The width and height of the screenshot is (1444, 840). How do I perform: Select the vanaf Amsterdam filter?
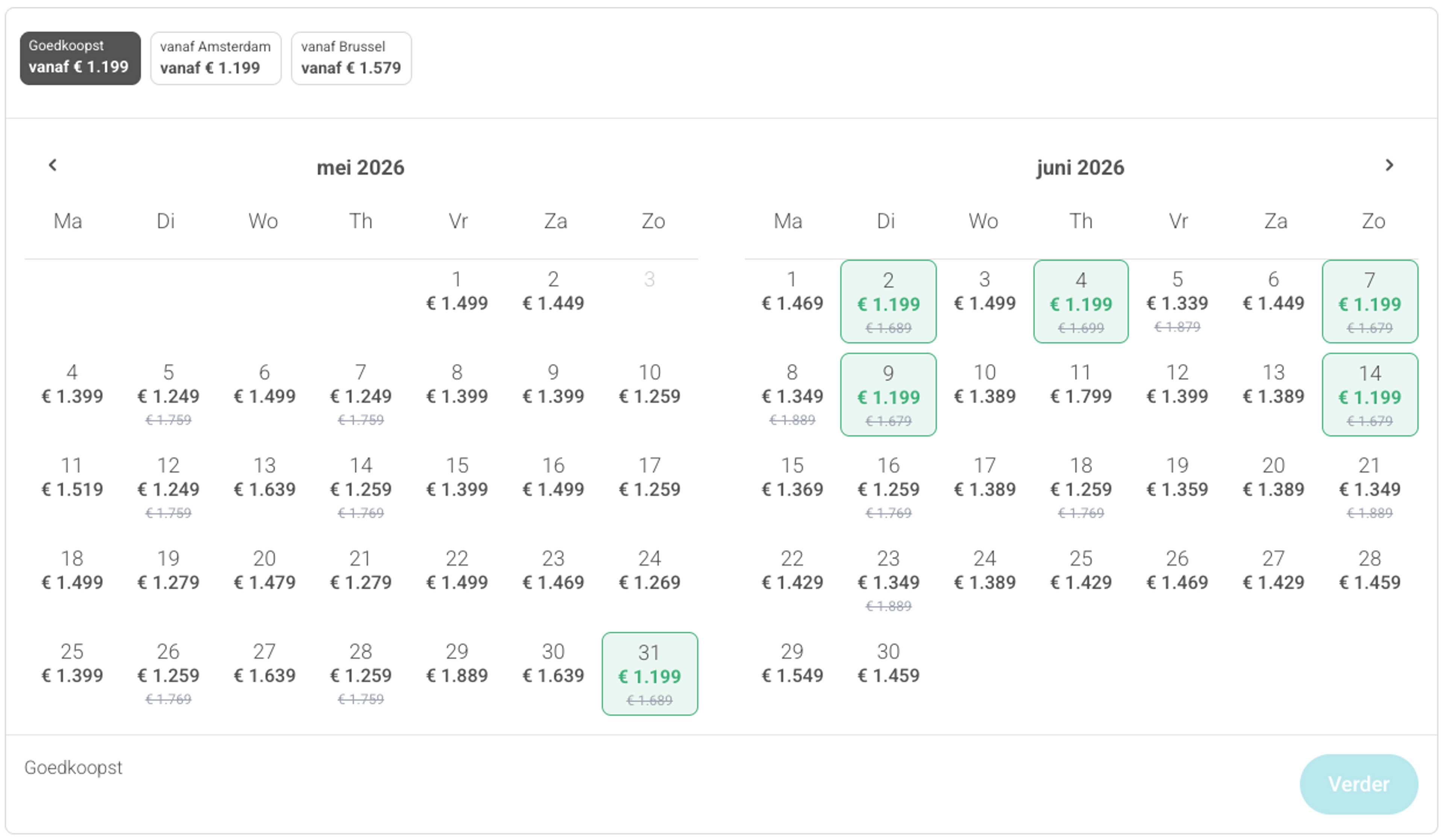[x=215, y=58]
